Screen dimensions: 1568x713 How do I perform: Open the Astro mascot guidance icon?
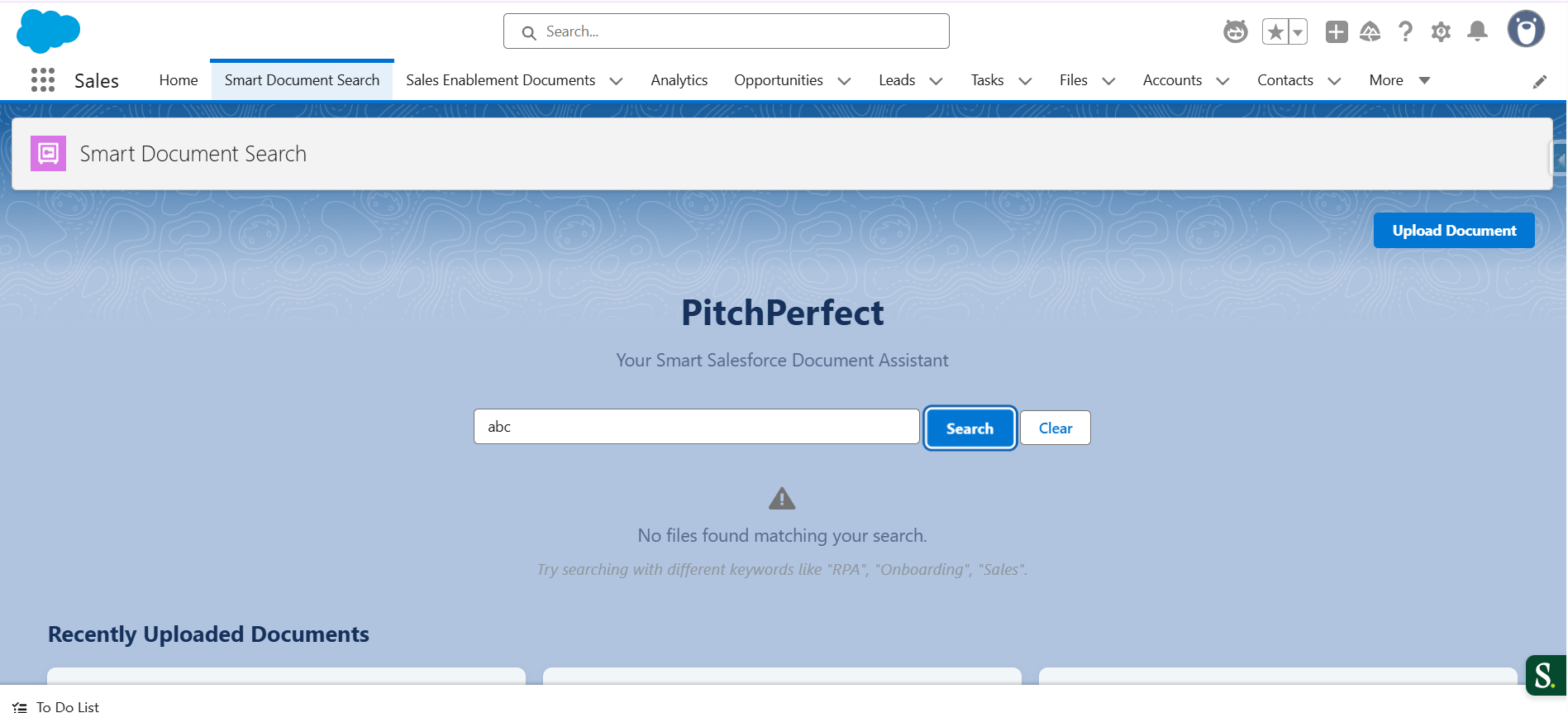point(1235,31)
